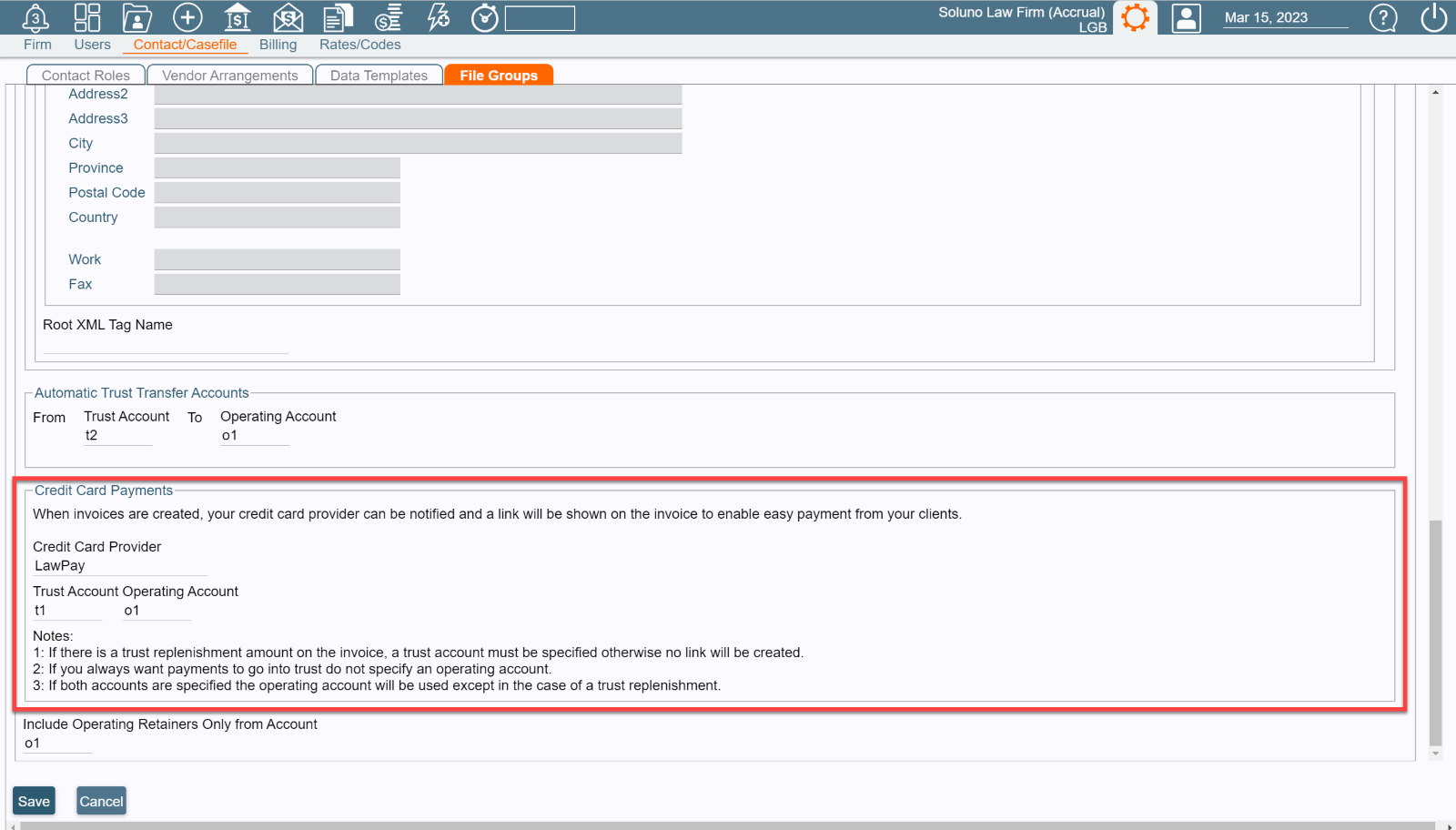Switch to the Vendor Arrangements tab
Image resolution: width=1456 pixels, height=830 pixels.
click(229, 75)
